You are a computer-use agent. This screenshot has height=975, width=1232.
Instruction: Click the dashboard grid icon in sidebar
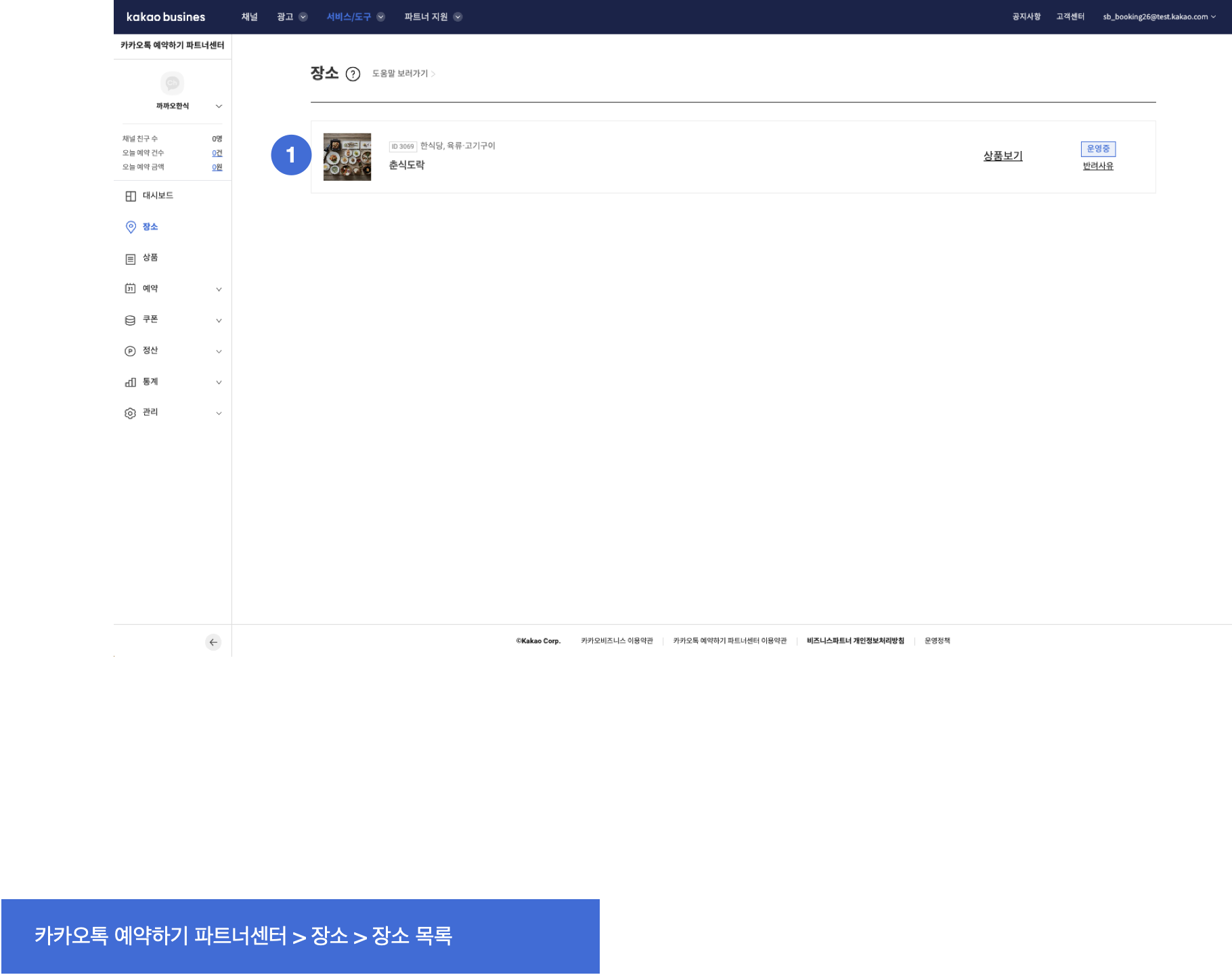[131, 196]
